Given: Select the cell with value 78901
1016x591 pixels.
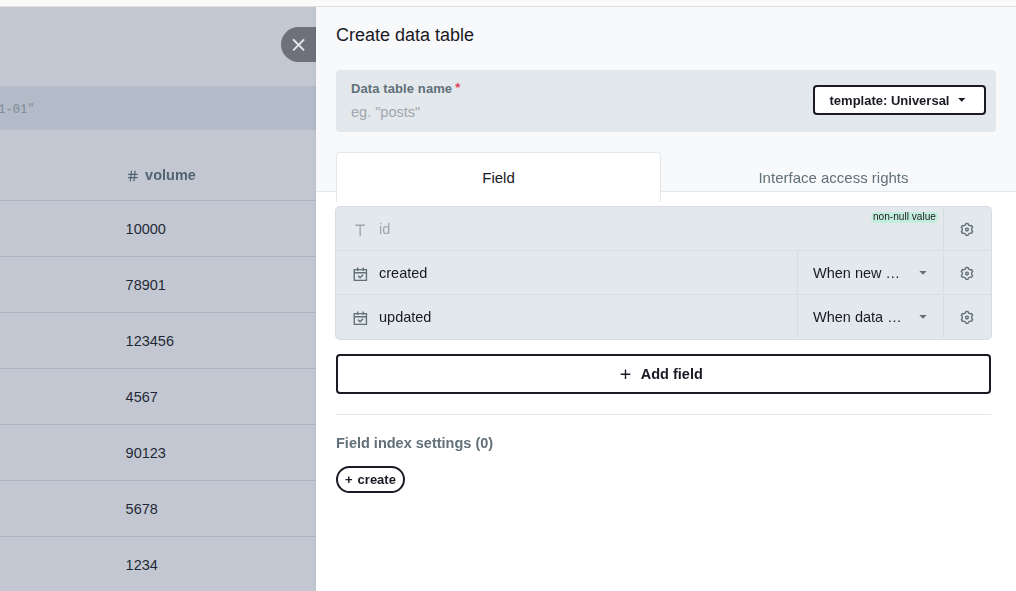Looking at the screenshot, I should 146,285.
